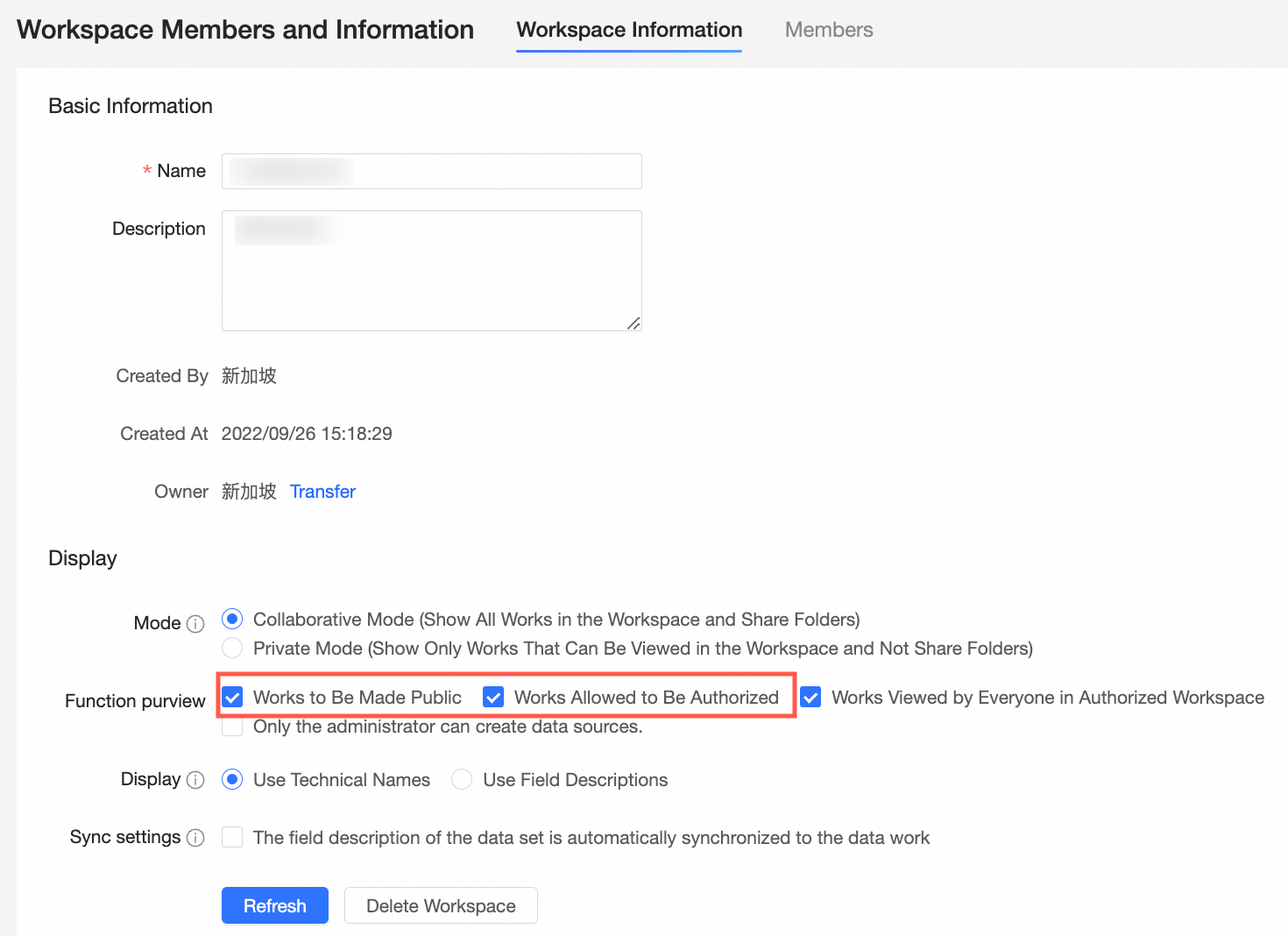Click the Refresh button
The image size is (1288, 936).
[275, 905]
